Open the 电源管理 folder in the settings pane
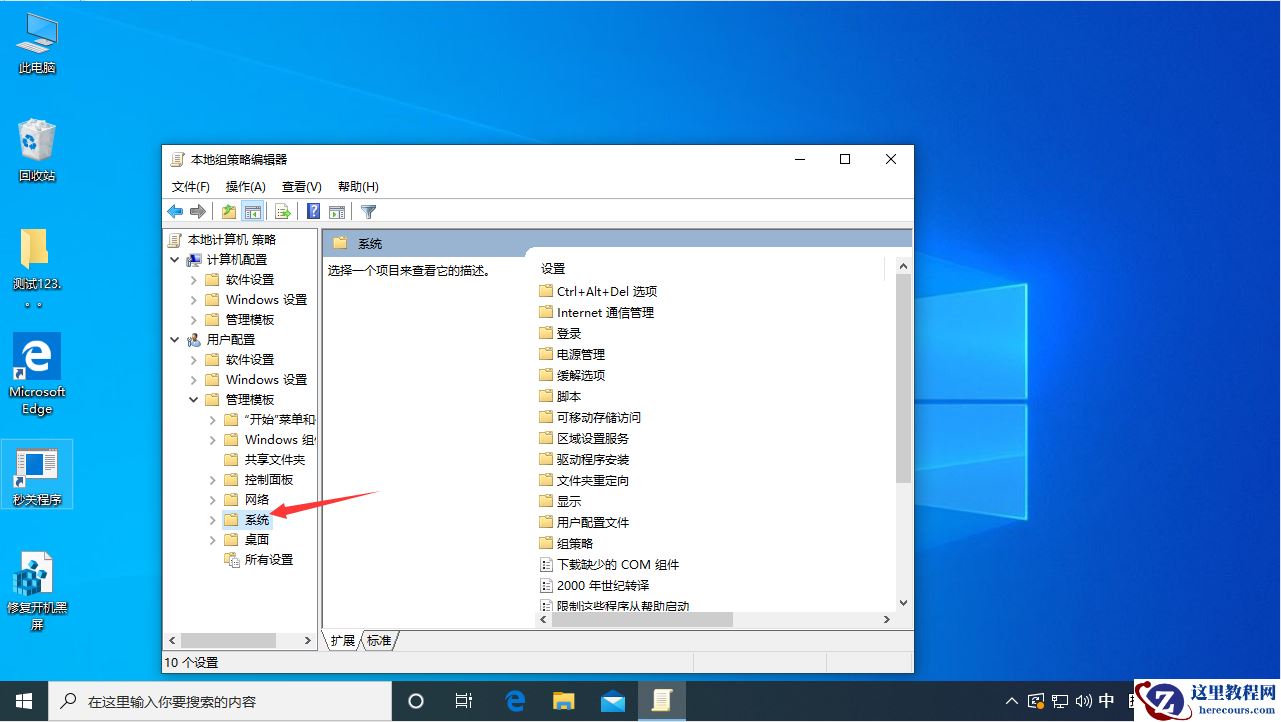1281x722 pixels. [580, 353]
